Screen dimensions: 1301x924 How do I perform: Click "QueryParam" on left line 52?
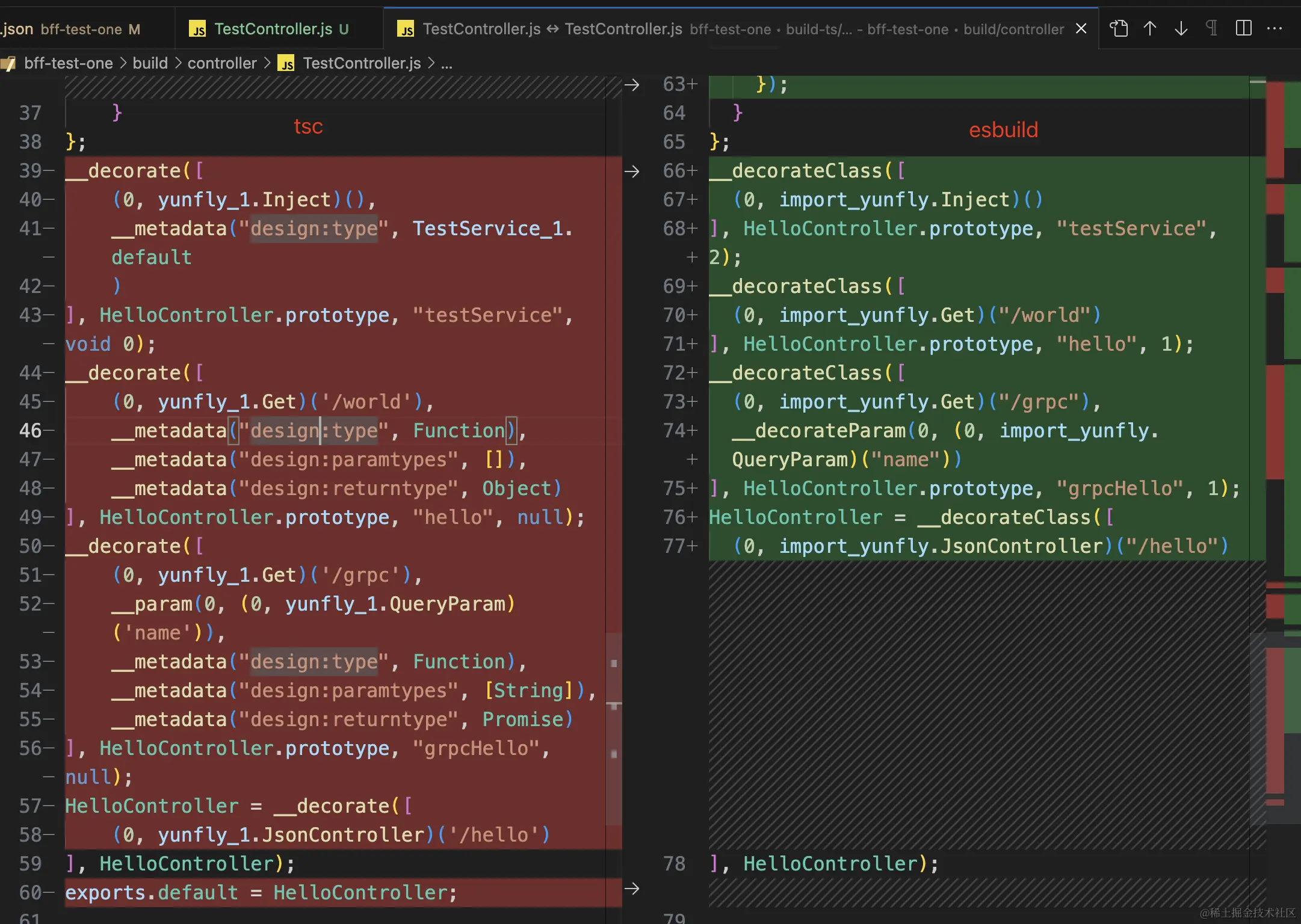(447, 604)
